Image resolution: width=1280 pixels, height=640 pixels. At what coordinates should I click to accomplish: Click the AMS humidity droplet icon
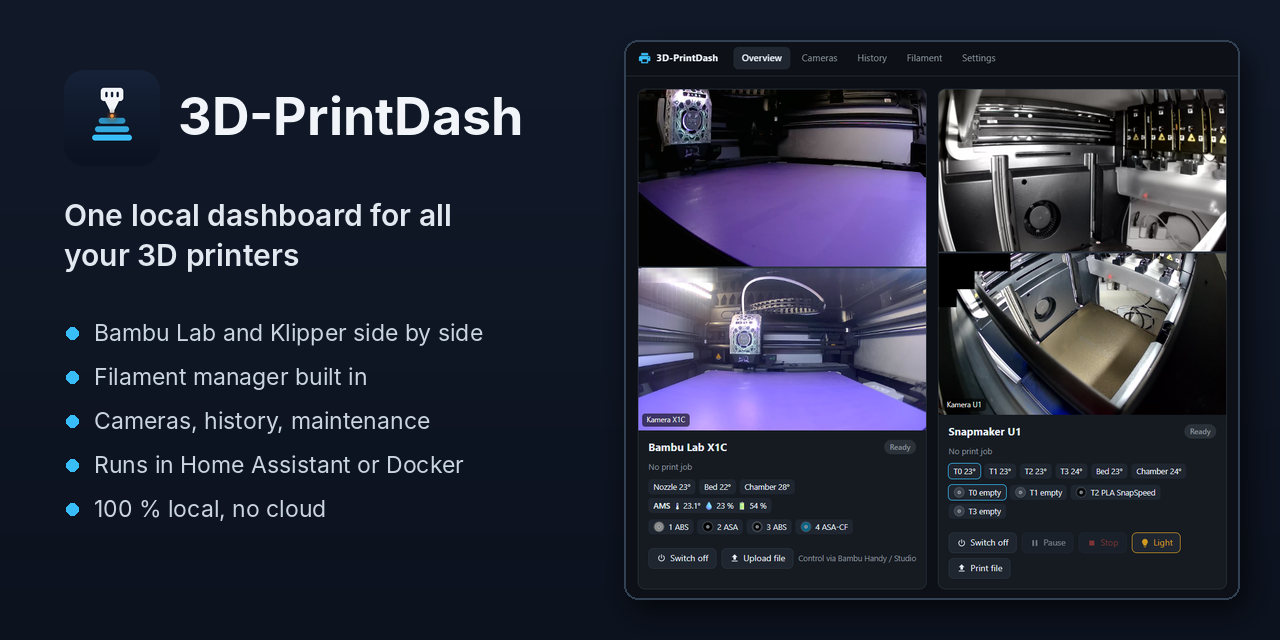click(709, 506)
